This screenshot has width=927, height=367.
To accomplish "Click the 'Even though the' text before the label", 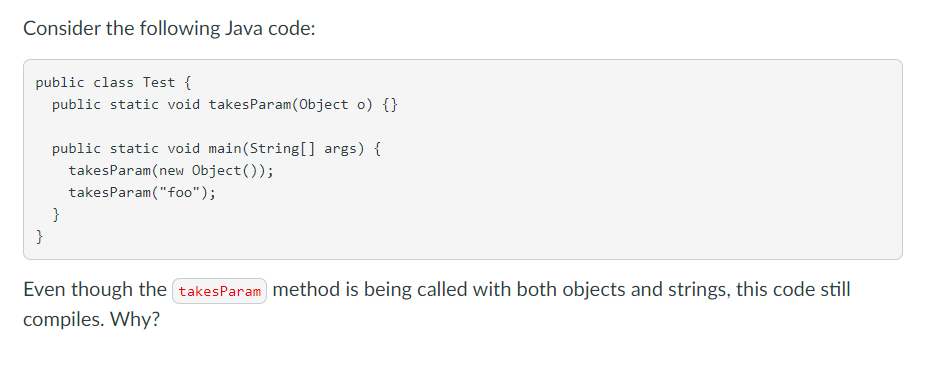I will click(95, 290).
